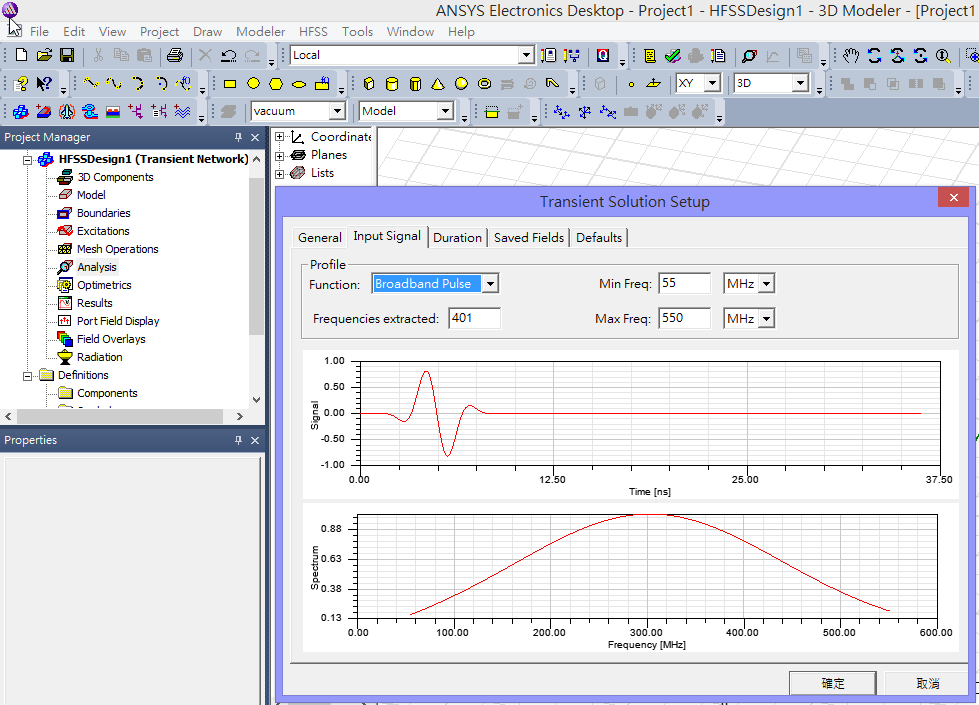
Task: Switch to the Defaults tab
Action: pos(599,237)
